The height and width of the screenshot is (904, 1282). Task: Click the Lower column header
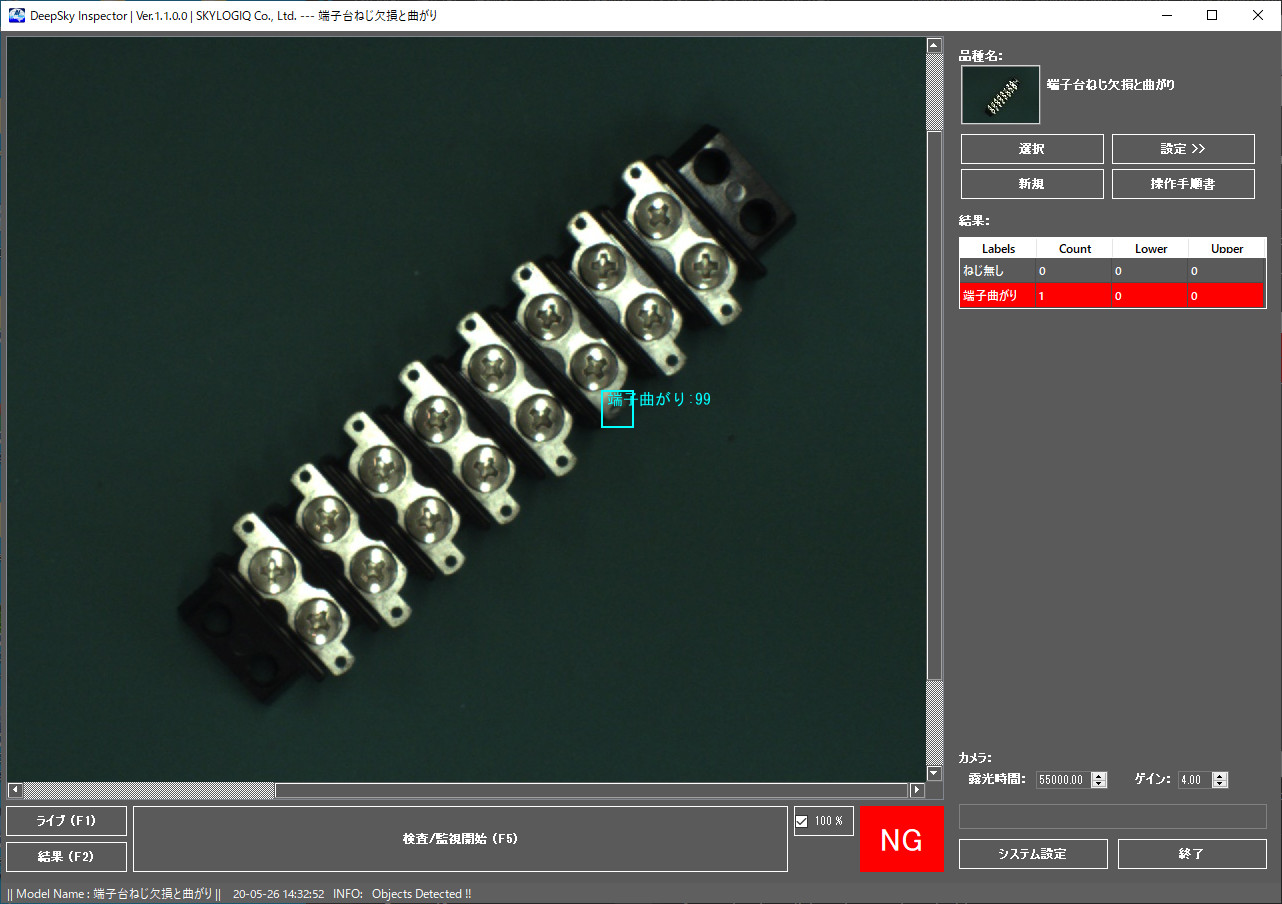click(1151, 248)
